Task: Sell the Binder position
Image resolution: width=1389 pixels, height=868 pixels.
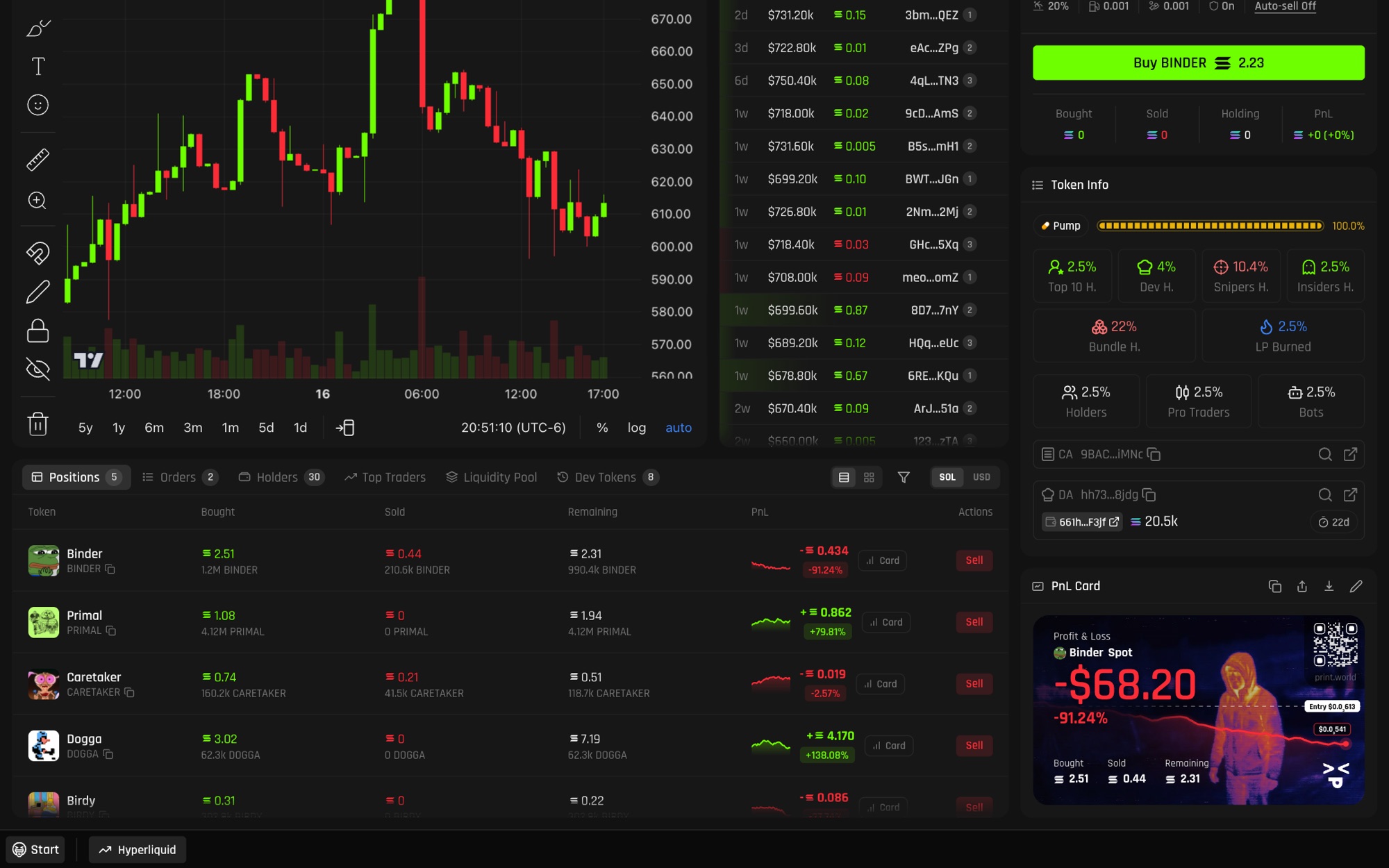Action: (974, 560)
